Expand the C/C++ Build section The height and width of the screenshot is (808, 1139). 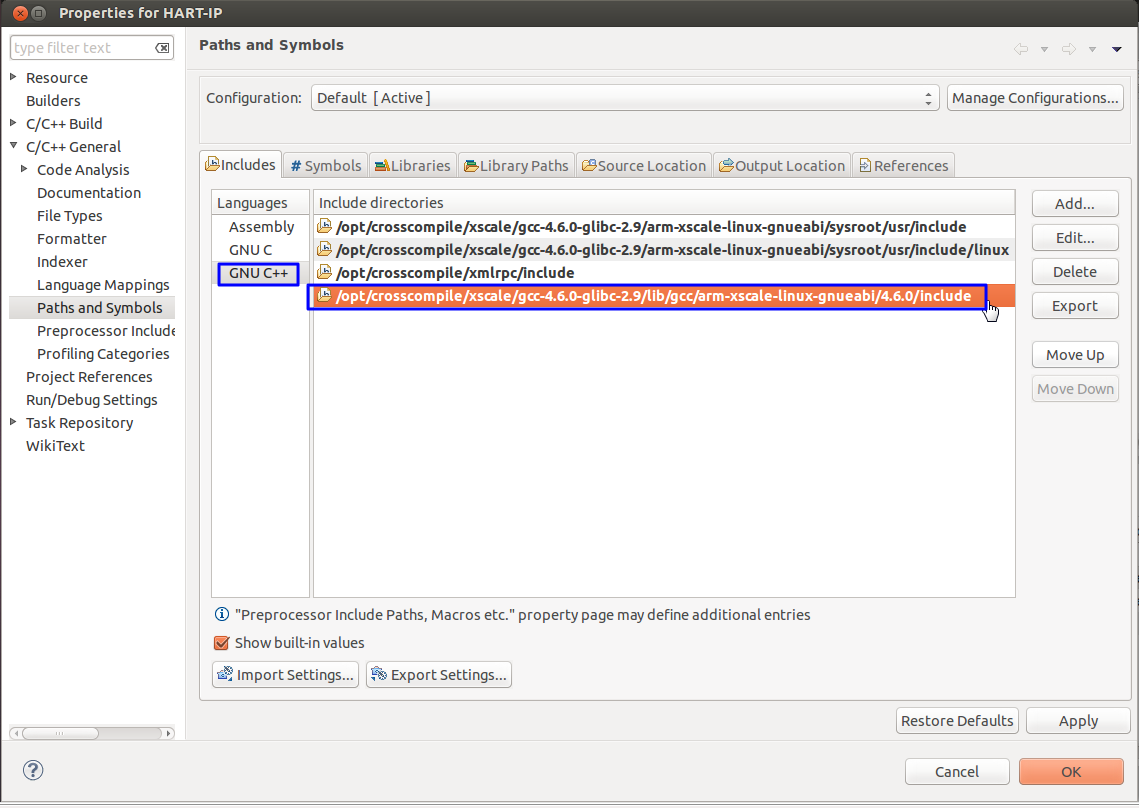pos(14,123)
